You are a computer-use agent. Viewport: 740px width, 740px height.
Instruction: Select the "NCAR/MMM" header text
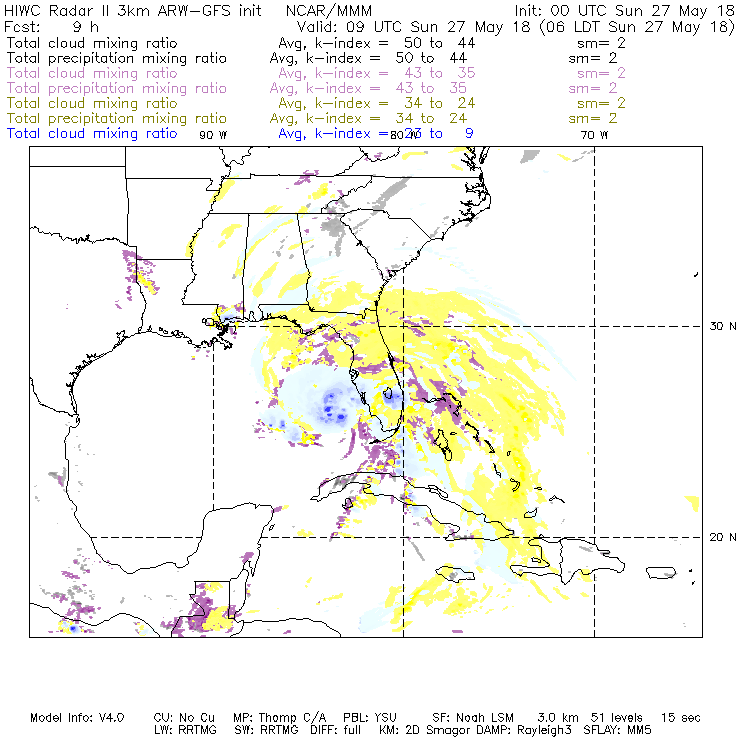pos(329,10)
